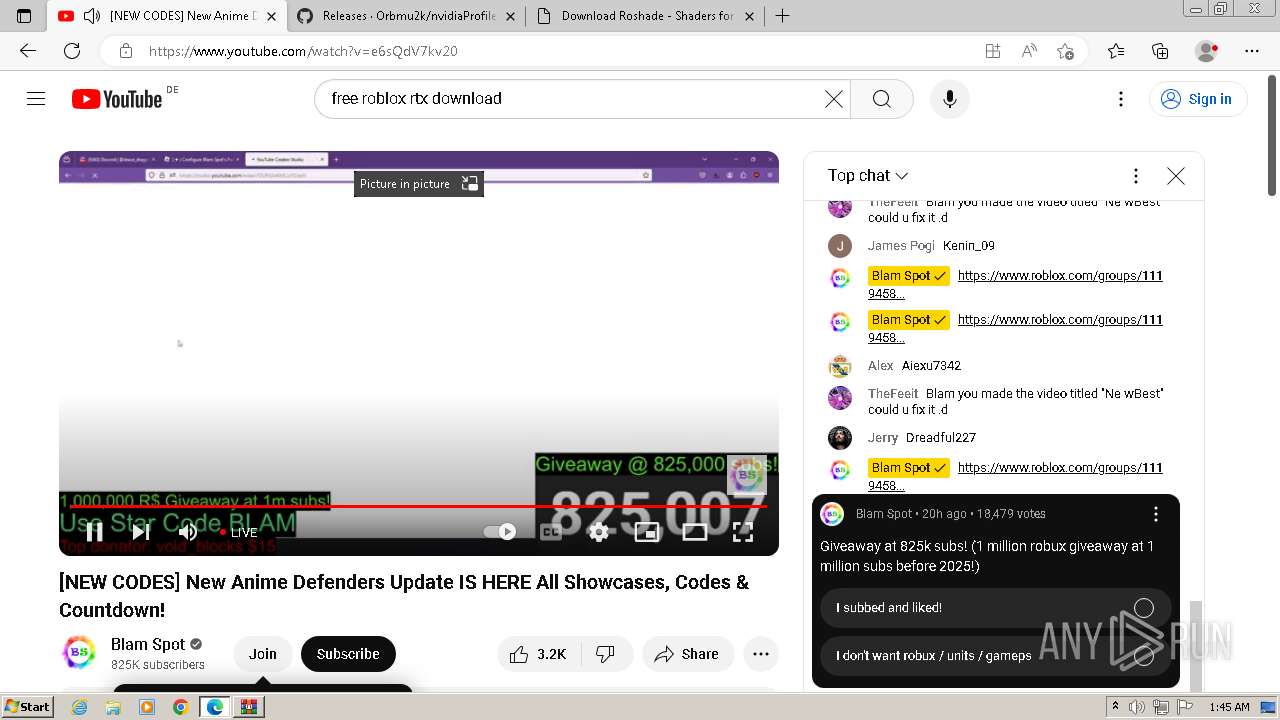This screenshot has width=1280, height=720.
Task: Open Blam Spot channel avatar
Action: (x=79, y=654)
